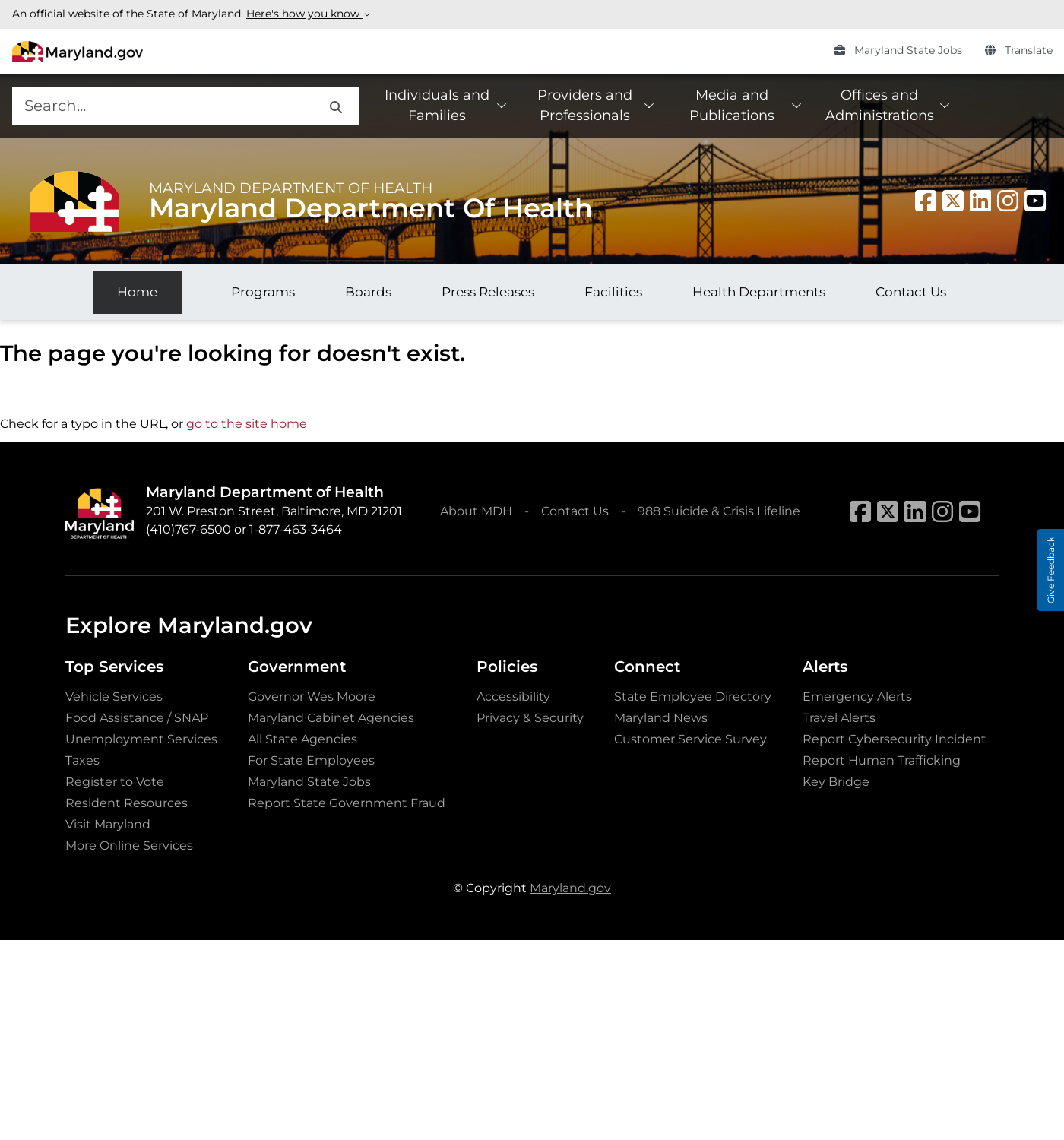Viewport: 1064px width, 1140px height.
Task: Expand the Individuals and Families menu
Action: point(445,106)
